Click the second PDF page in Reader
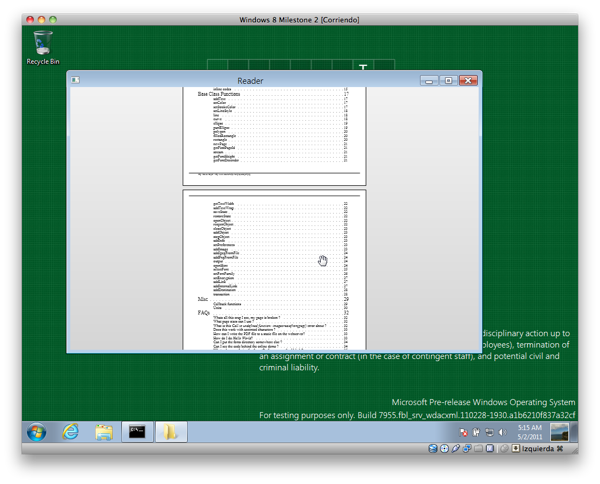 [274, 269]
